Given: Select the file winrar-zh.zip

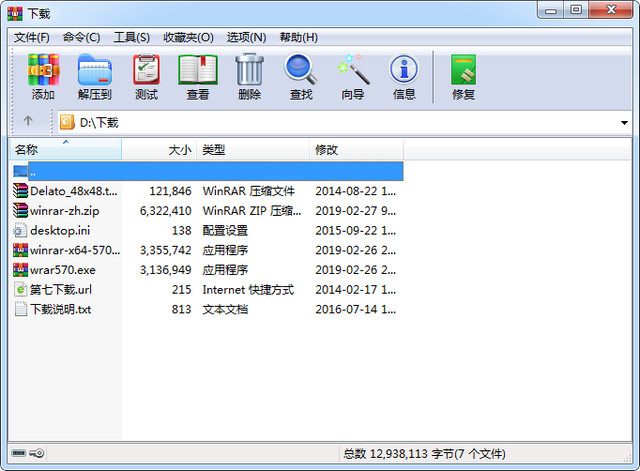Looking at the screenshot, I should (x=64, y=211).
